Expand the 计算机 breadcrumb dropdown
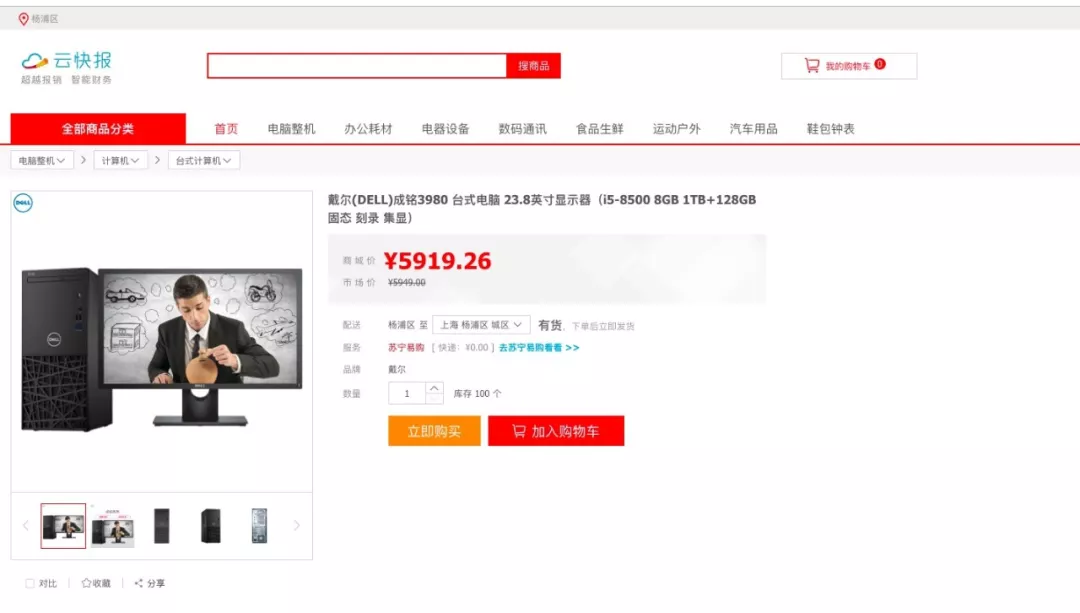 click(121, 160)
